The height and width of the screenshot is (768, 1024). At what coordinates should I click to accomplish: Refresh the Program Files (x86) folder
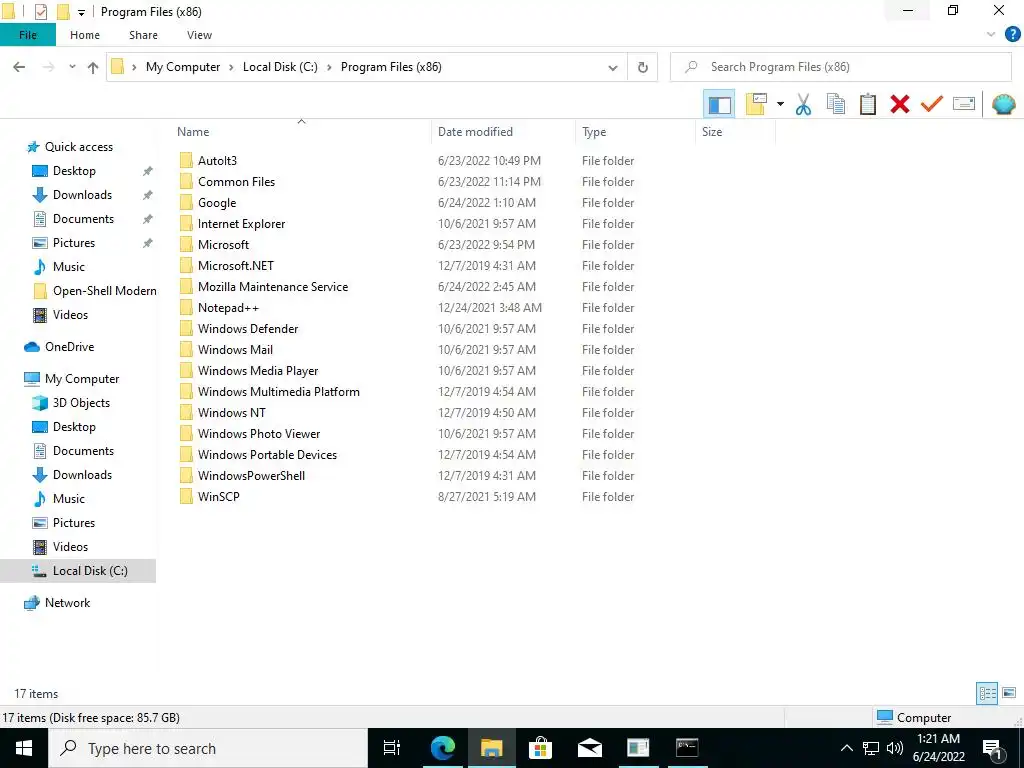(643, 67)
